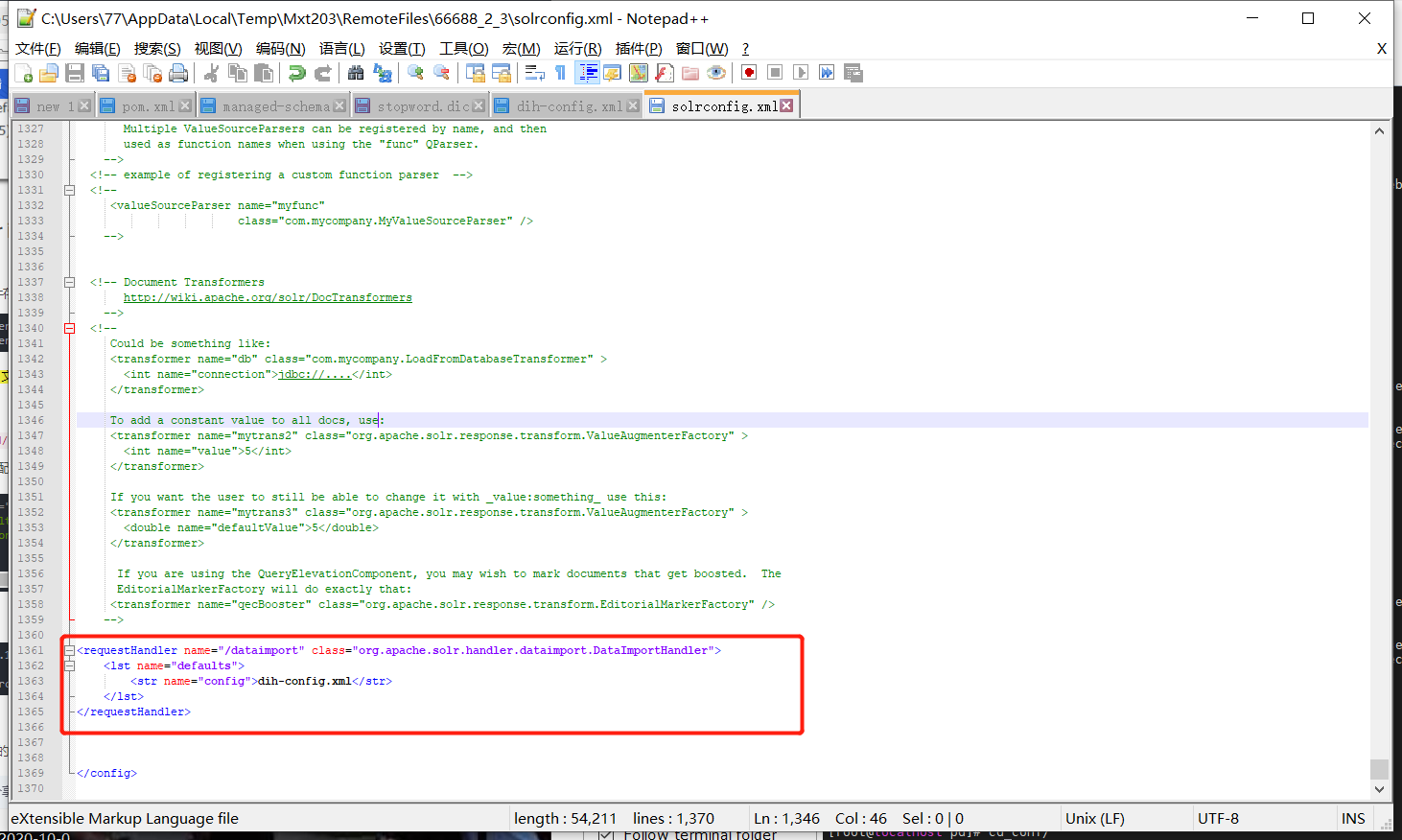
Task: Open the 编码(N) encoding menu
Action: [x=280, y=49]
